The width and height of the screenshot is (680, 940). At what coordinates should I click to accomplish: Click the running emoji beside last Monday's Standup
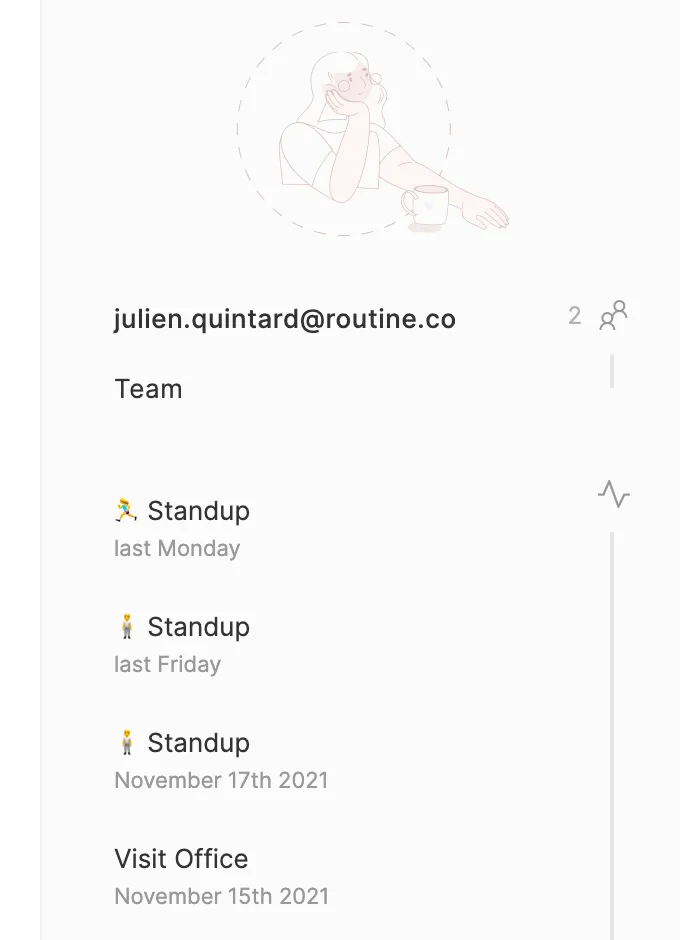[x=126, y=511]
